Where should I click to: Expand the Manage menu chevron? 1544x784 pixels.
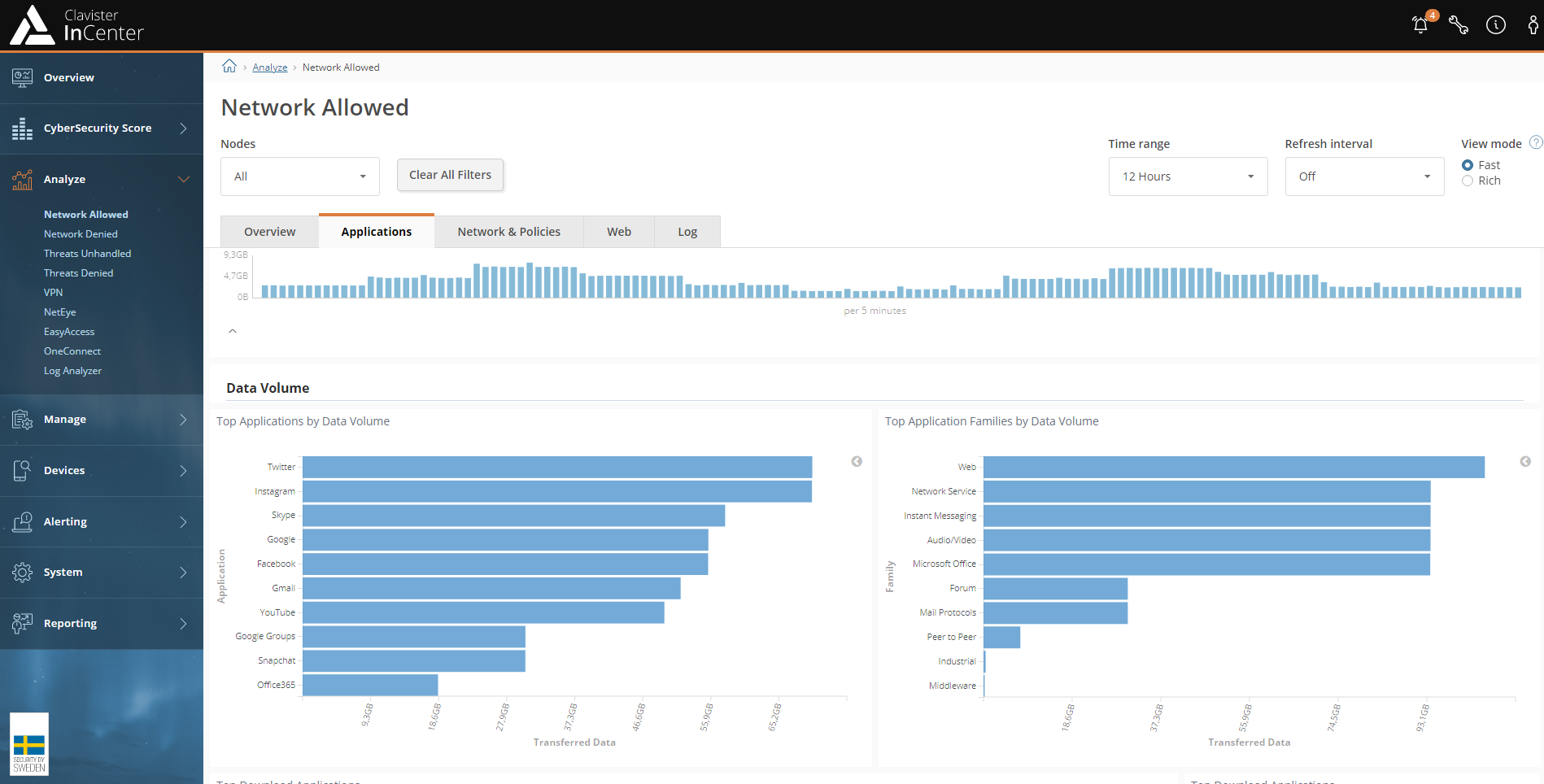183,420
